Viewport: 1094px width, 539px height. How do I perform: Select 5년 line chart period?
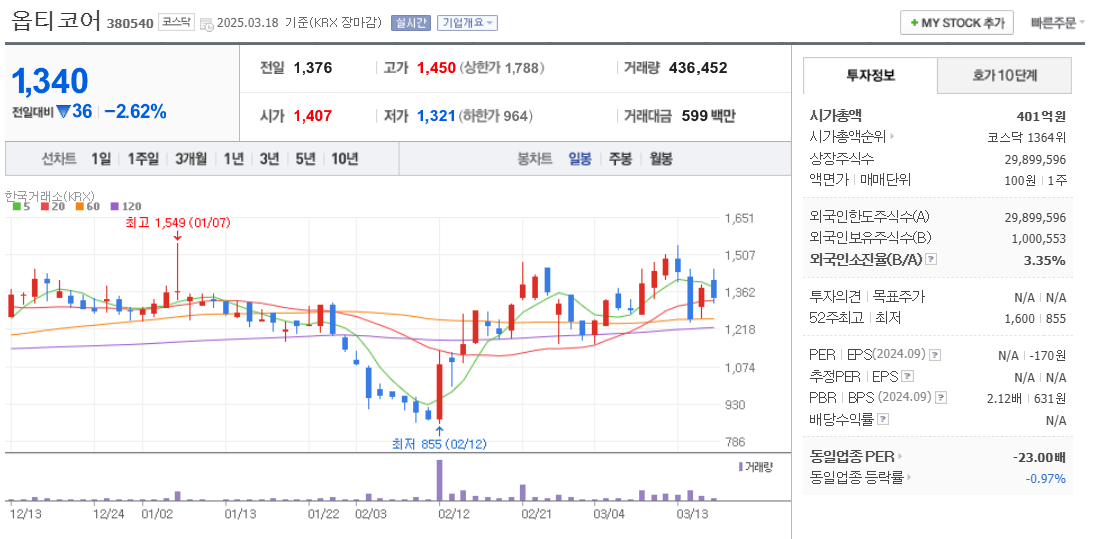pos(305,159)
